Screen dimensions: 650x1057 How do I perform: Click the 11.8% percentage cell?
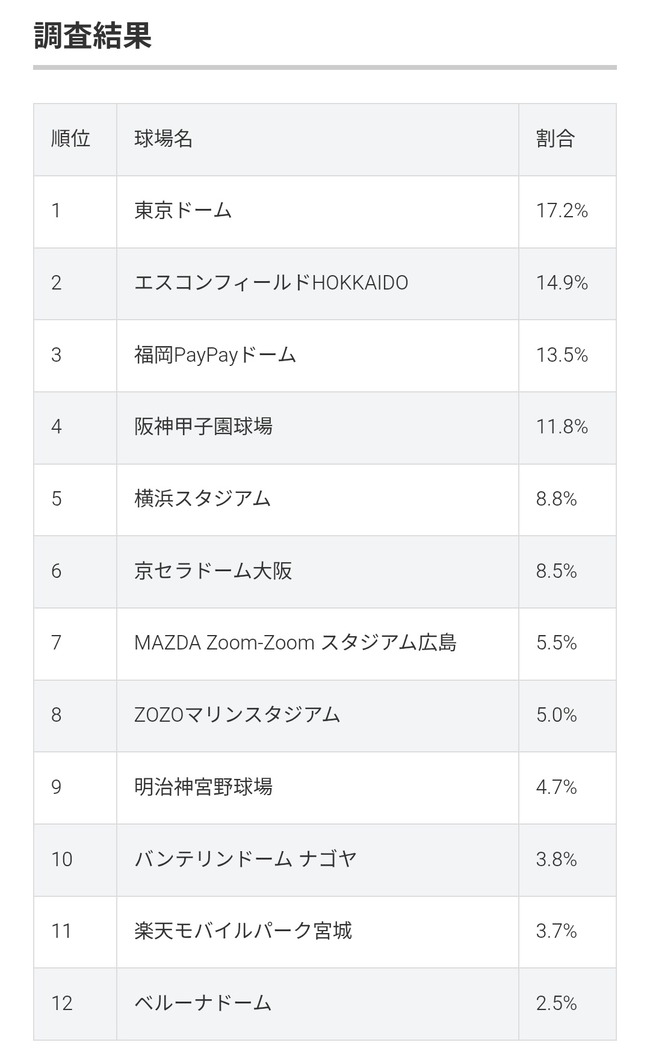click(561, 427)
